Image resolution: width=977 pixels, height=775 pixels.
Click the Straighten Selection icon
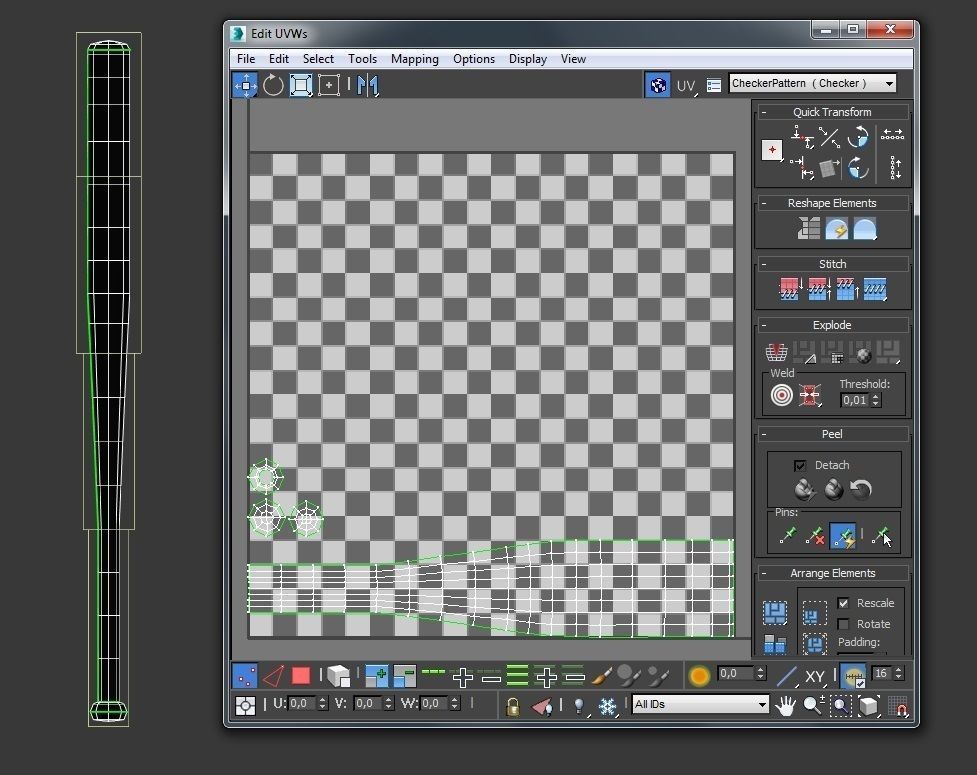point(809,229)
